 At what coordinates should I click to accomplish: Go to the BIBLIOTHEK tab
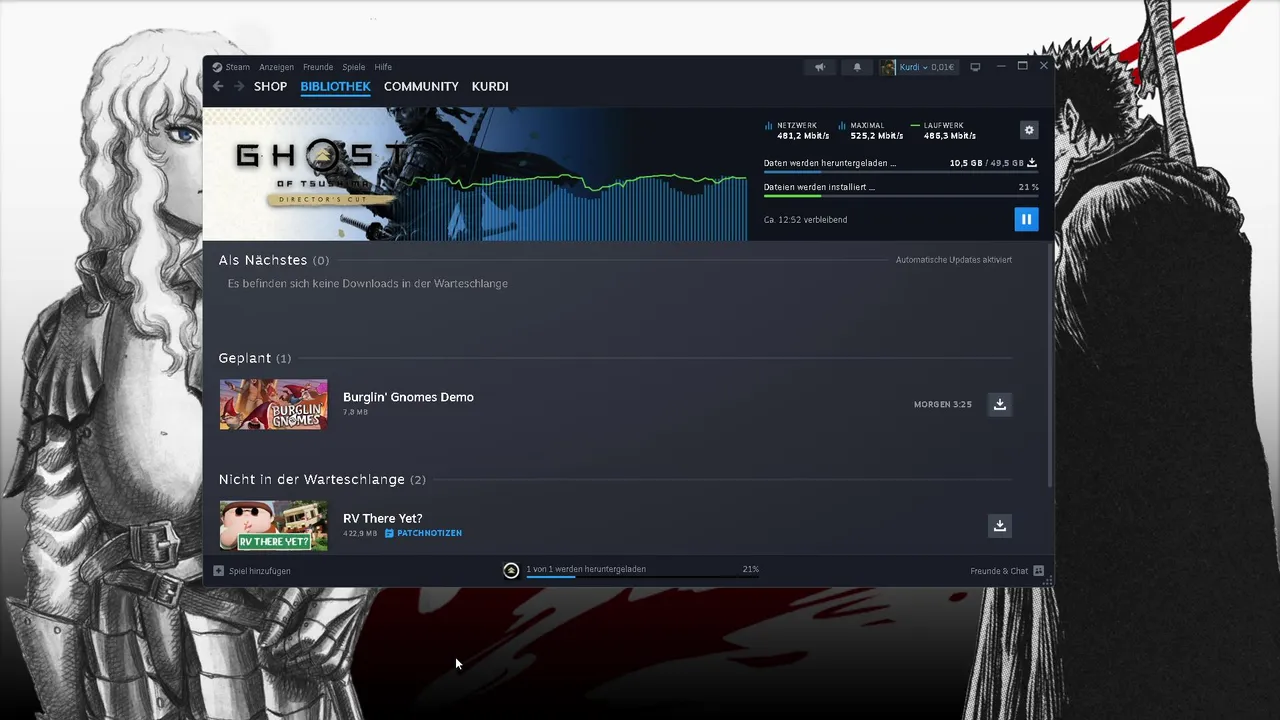click(335, 86)
